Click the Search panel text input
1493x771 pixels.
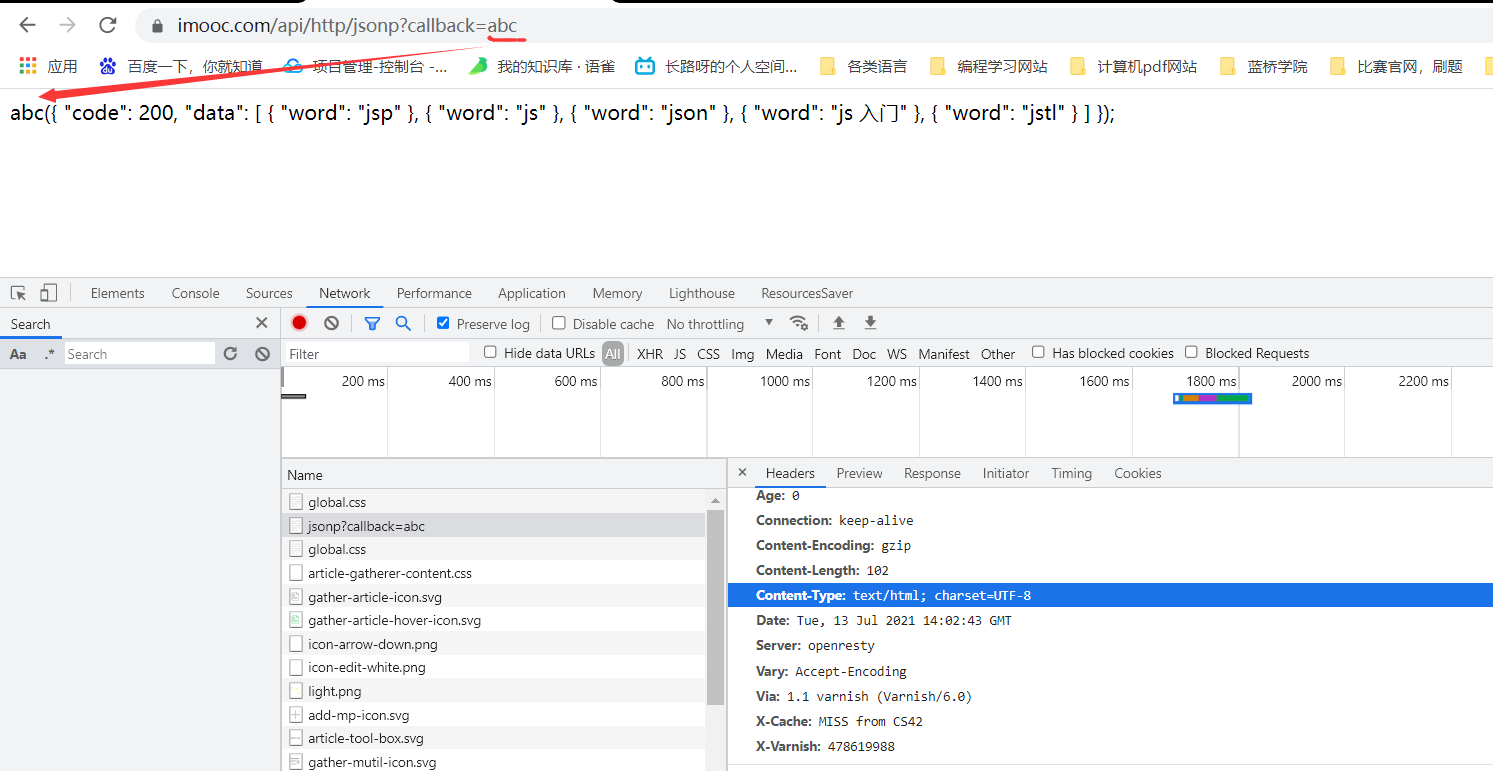[140, 354]
